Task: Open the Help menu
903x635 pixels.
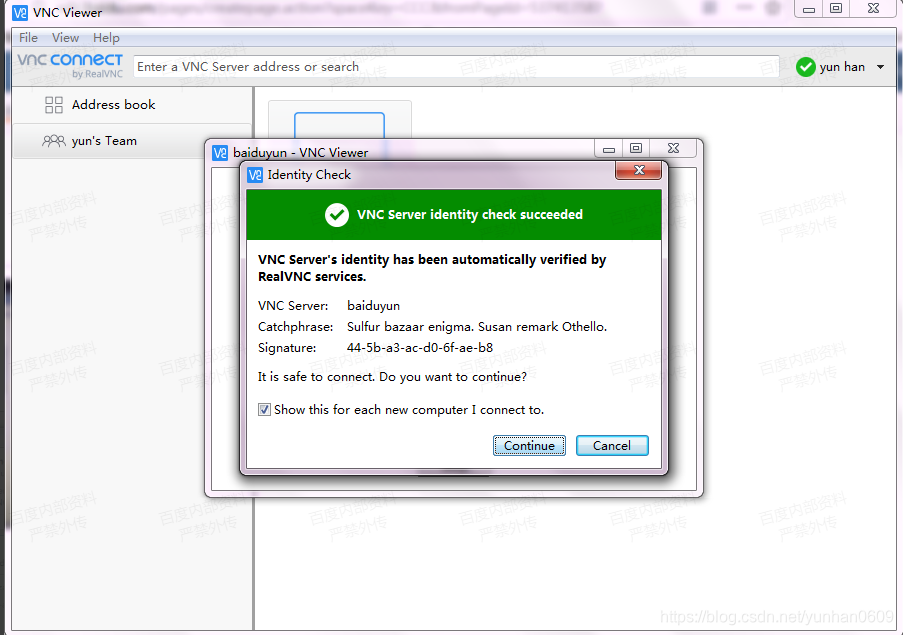Action: click(106, 38)
